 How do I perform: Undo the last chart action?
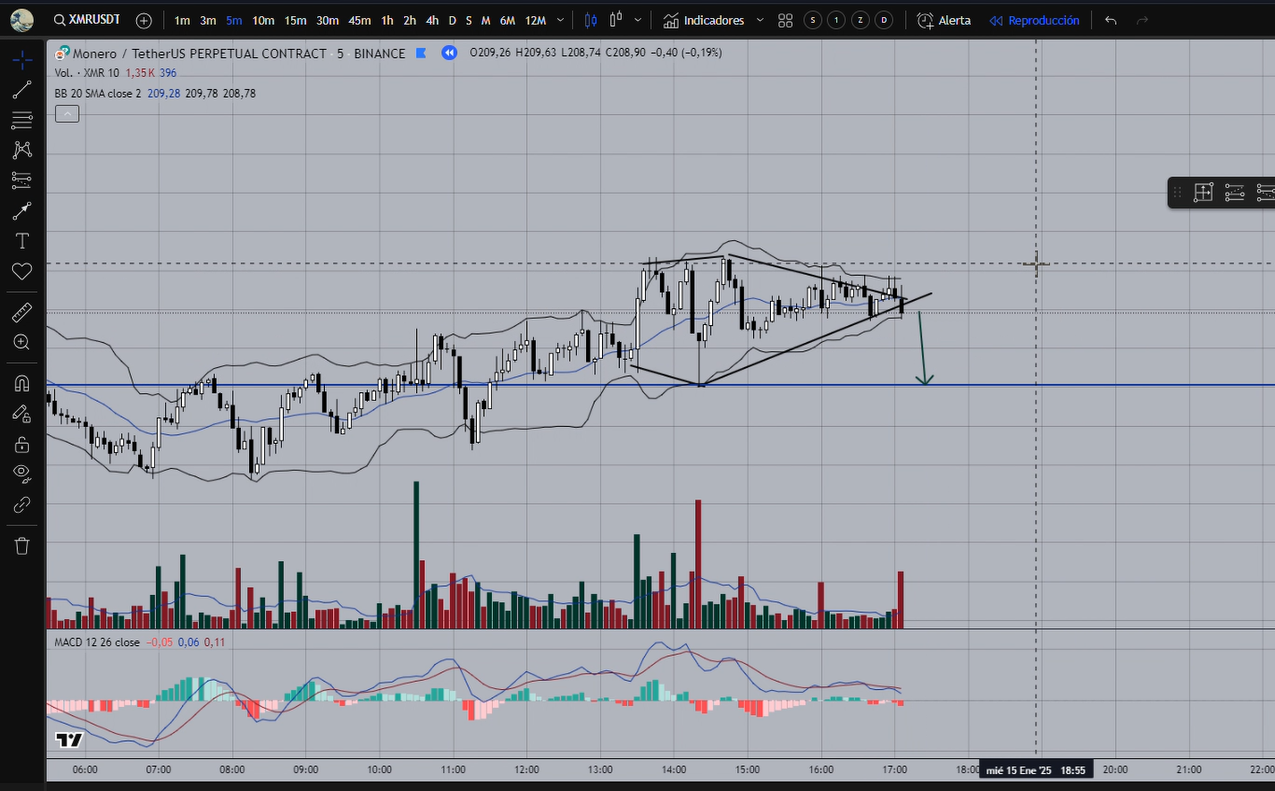(x=1110, y=20)
